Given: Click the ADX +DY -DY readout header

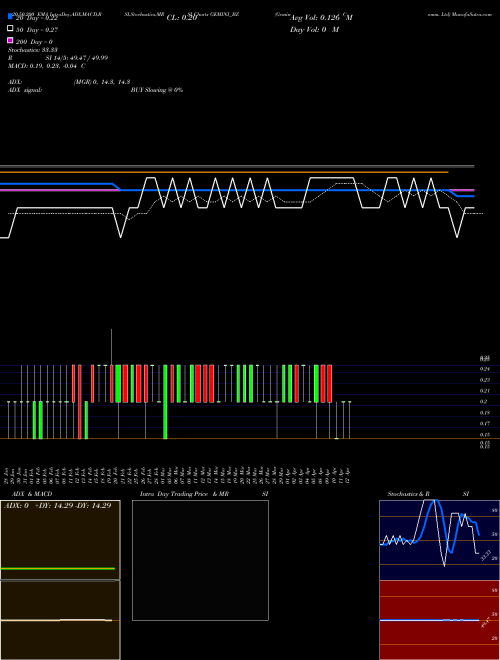Looking at the screenshot, I should (x=58, y=506).
